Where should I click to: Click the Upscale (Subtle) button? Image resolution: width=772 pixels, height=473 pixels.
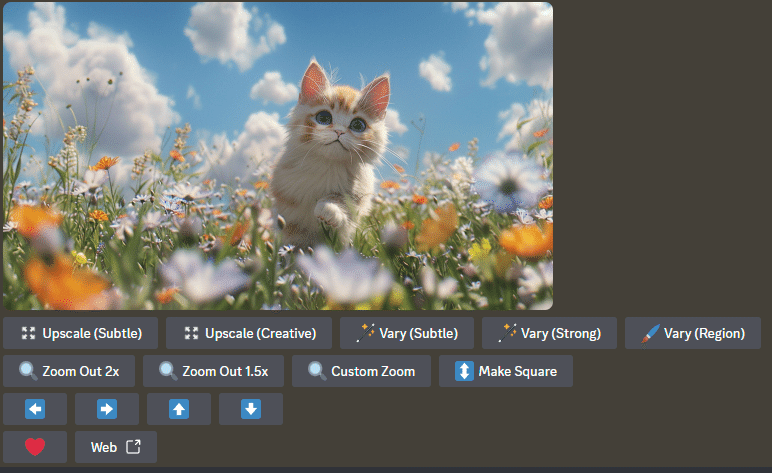[x=80, y=333]
